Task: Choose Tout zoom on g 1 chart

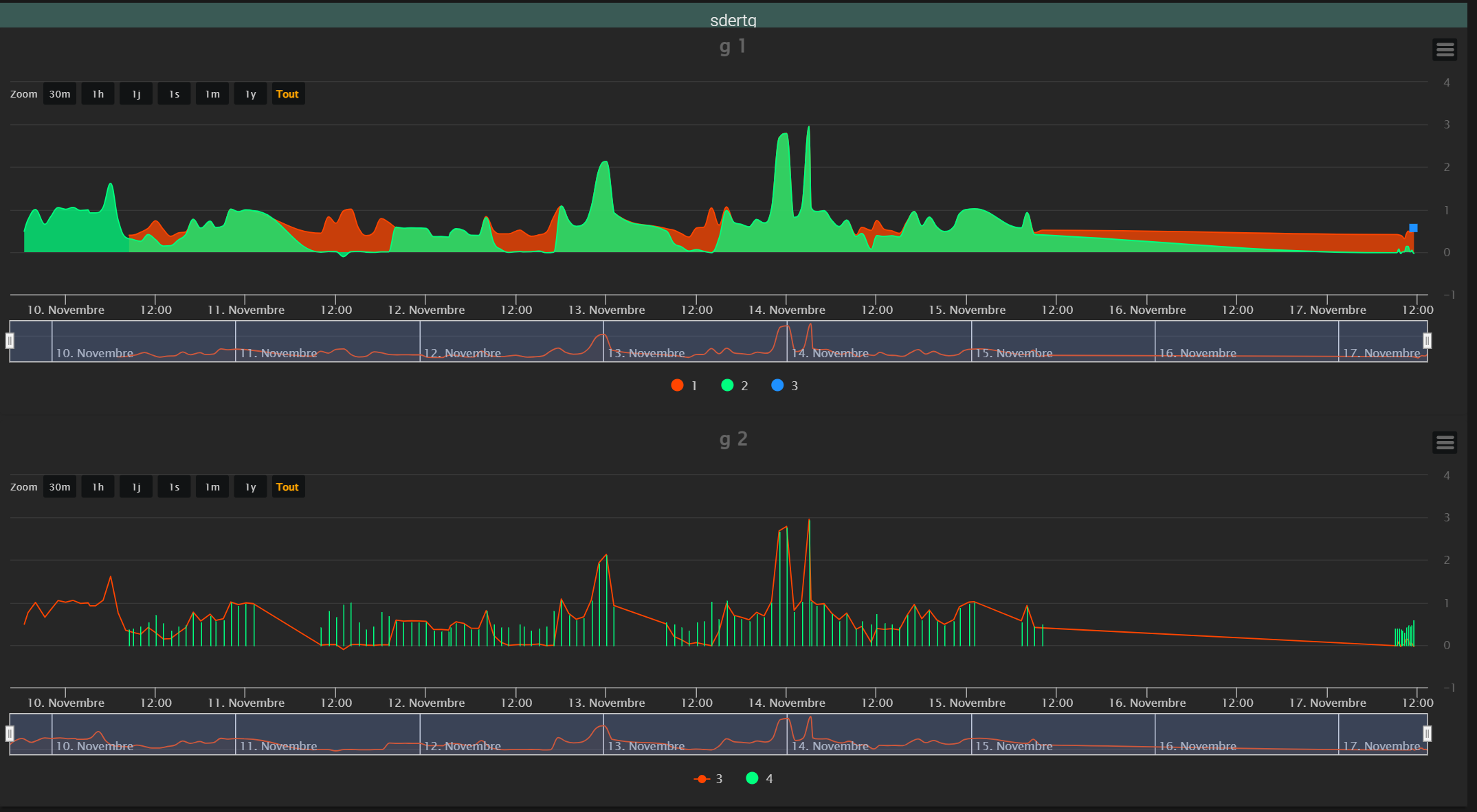Action: [x=287, y=94]
